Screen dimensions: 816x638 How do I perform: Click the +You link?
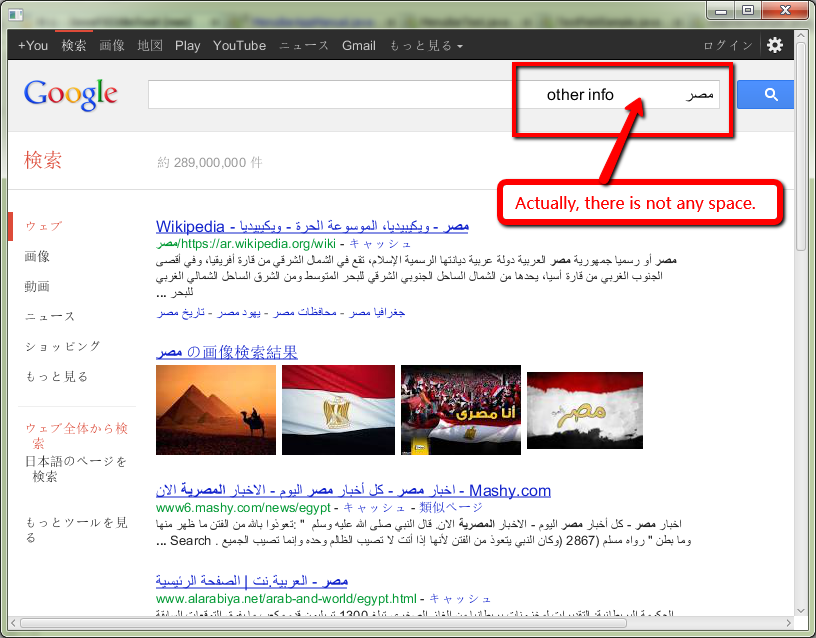33,46
